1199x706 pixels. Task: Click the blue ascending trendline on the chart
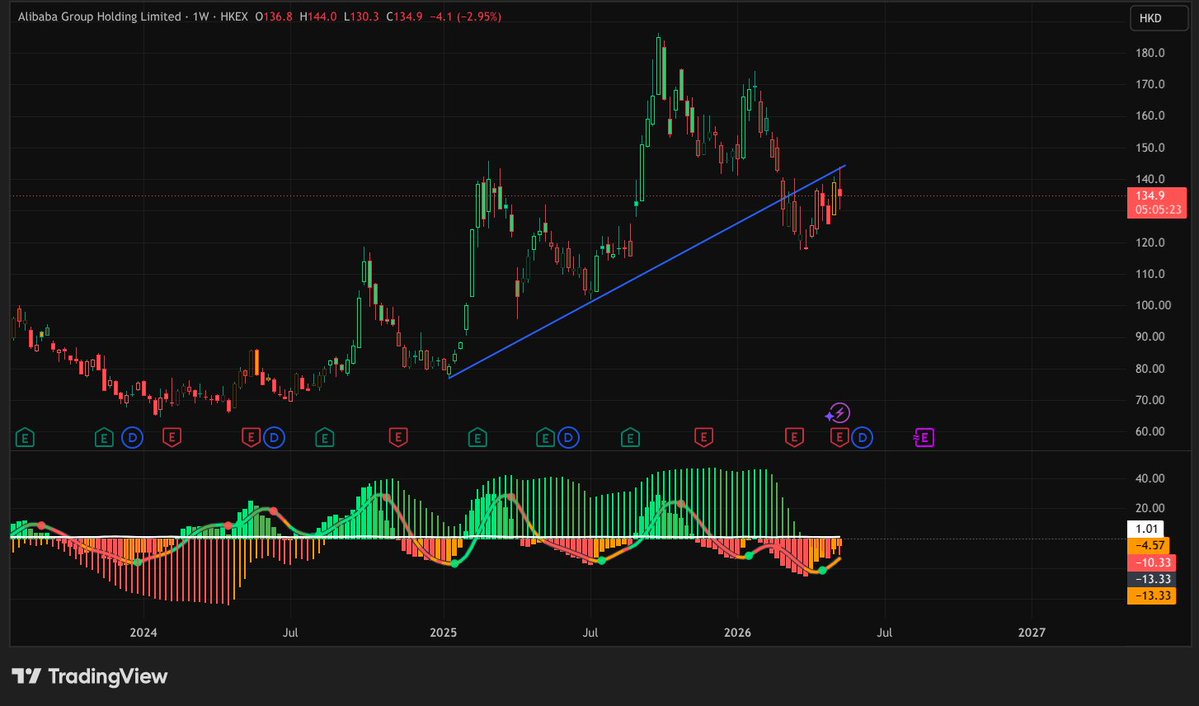pos(646,272)
